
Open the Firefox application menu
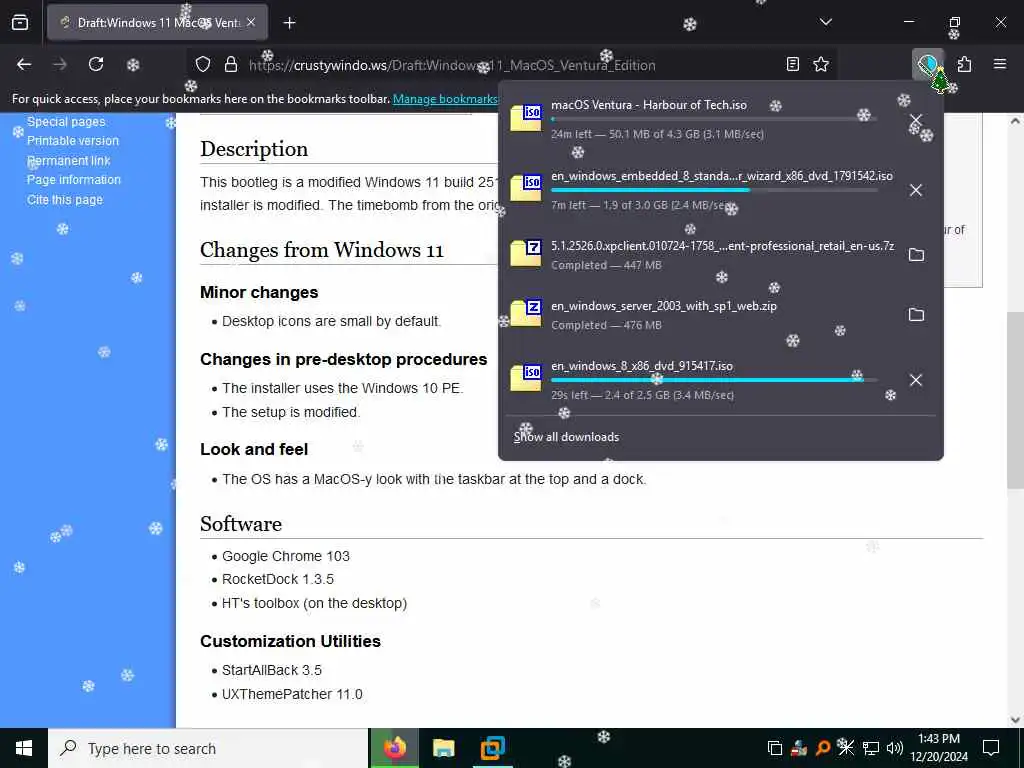click(x=1000, y=65)
